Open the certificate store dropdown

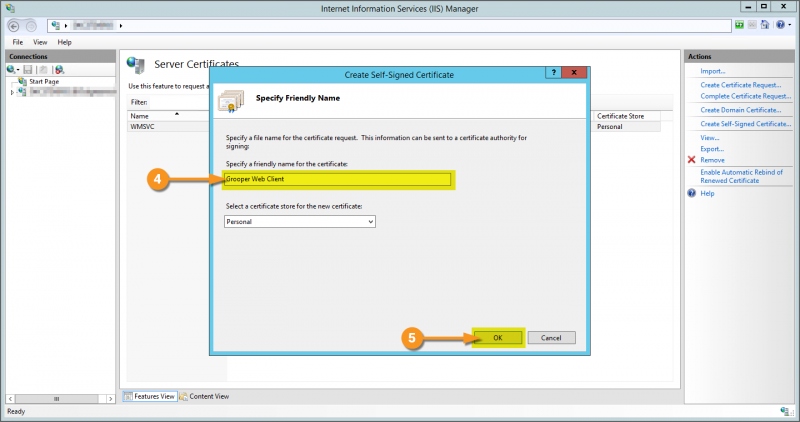tap(299, 221)
